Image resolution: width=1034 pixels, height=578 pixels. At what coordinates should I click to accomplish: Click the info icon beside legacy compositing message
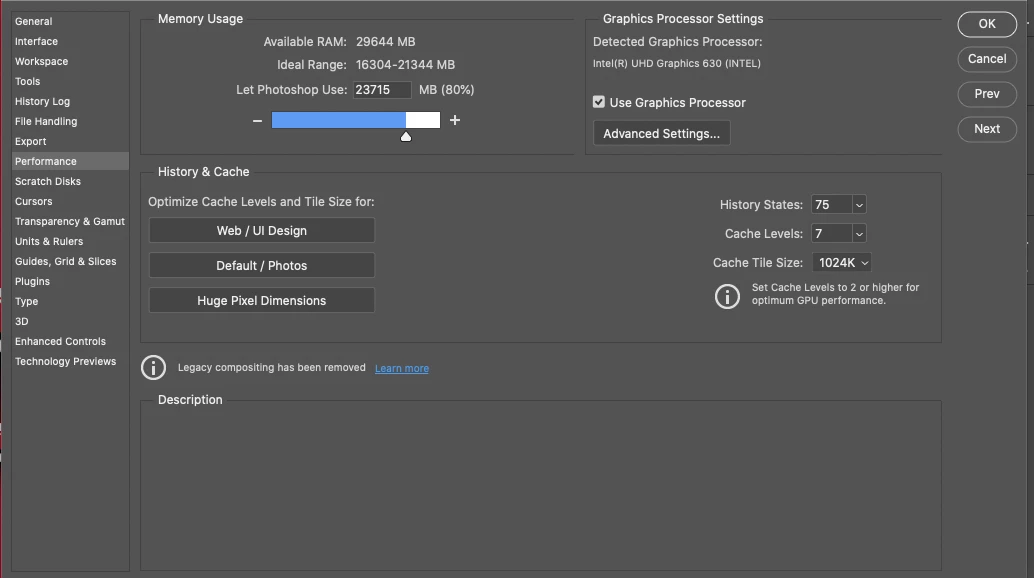153,367
